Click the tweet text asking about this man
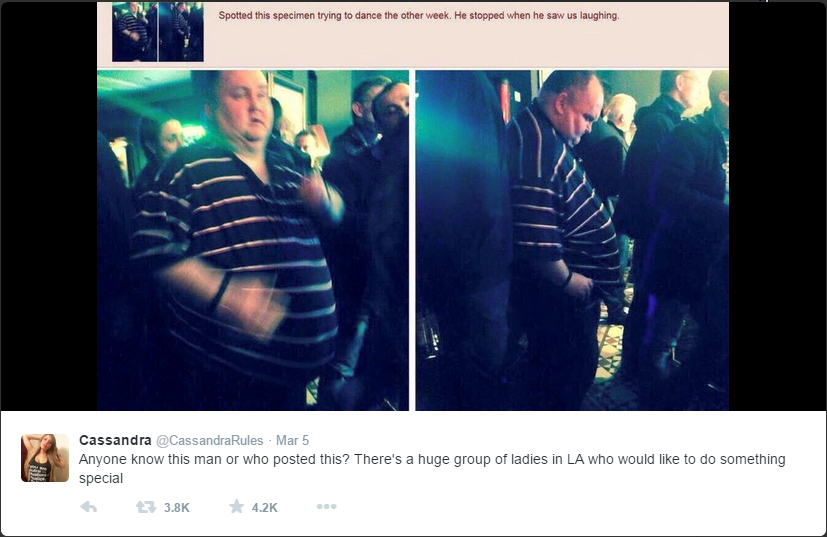Viewport: 827px width, 537px height. click(x=432, y=468)
